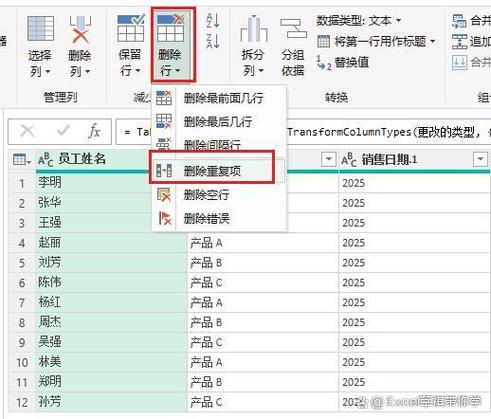
Task: Select the cell 李明
Action: click(50, 182)
